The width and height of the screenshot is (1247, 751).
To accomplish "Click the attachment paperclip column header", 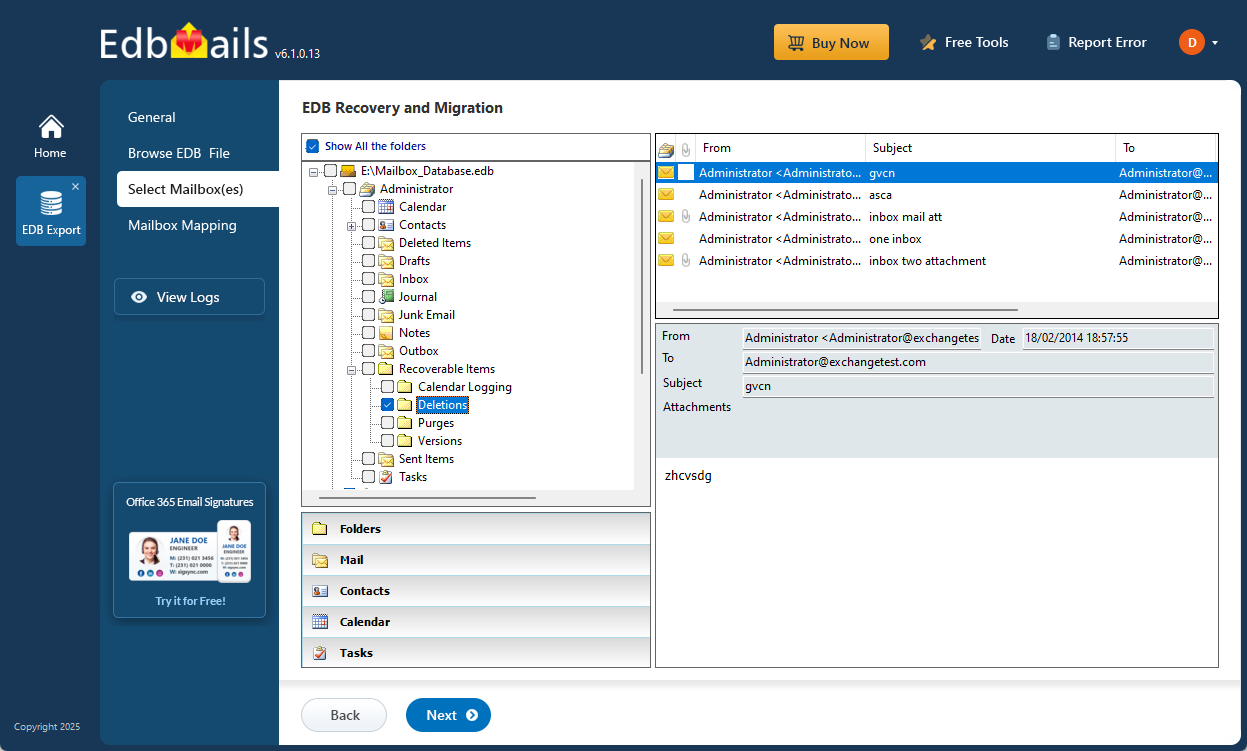I will [686, 148].
